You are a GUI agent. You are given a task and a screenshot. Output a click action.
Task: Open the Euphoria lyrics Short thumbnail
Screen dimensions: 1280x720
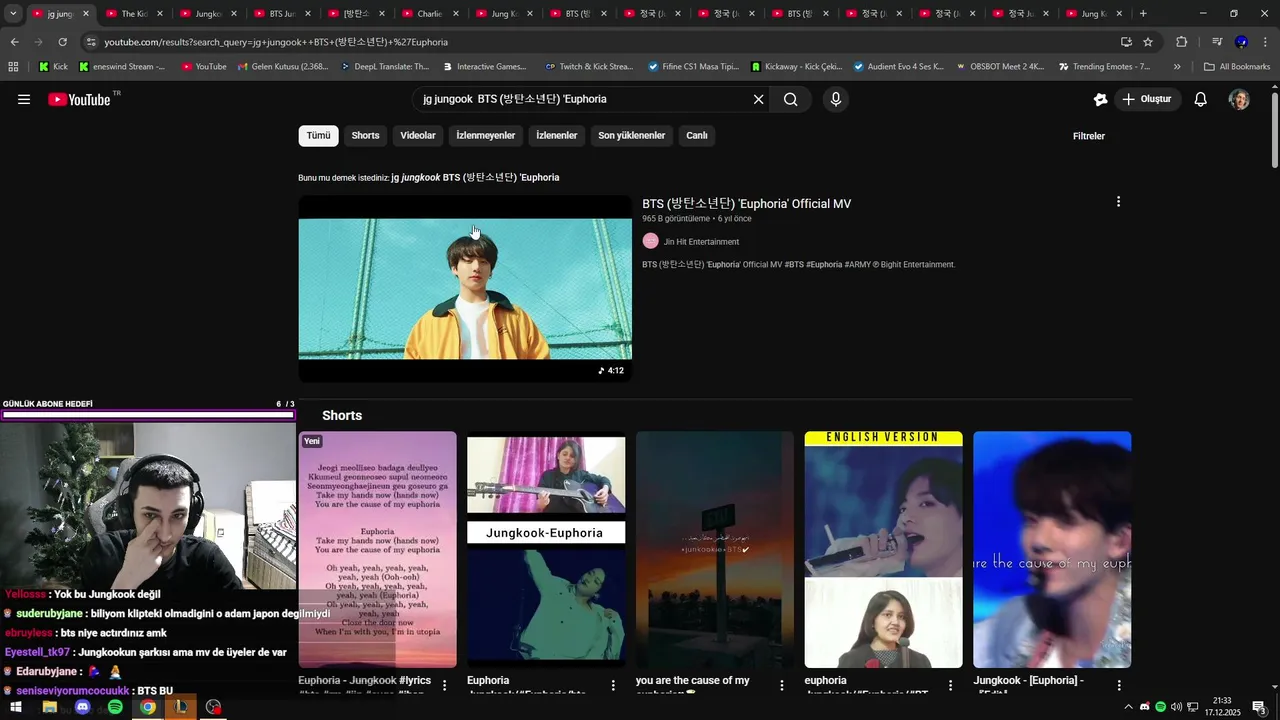(377, 549)
